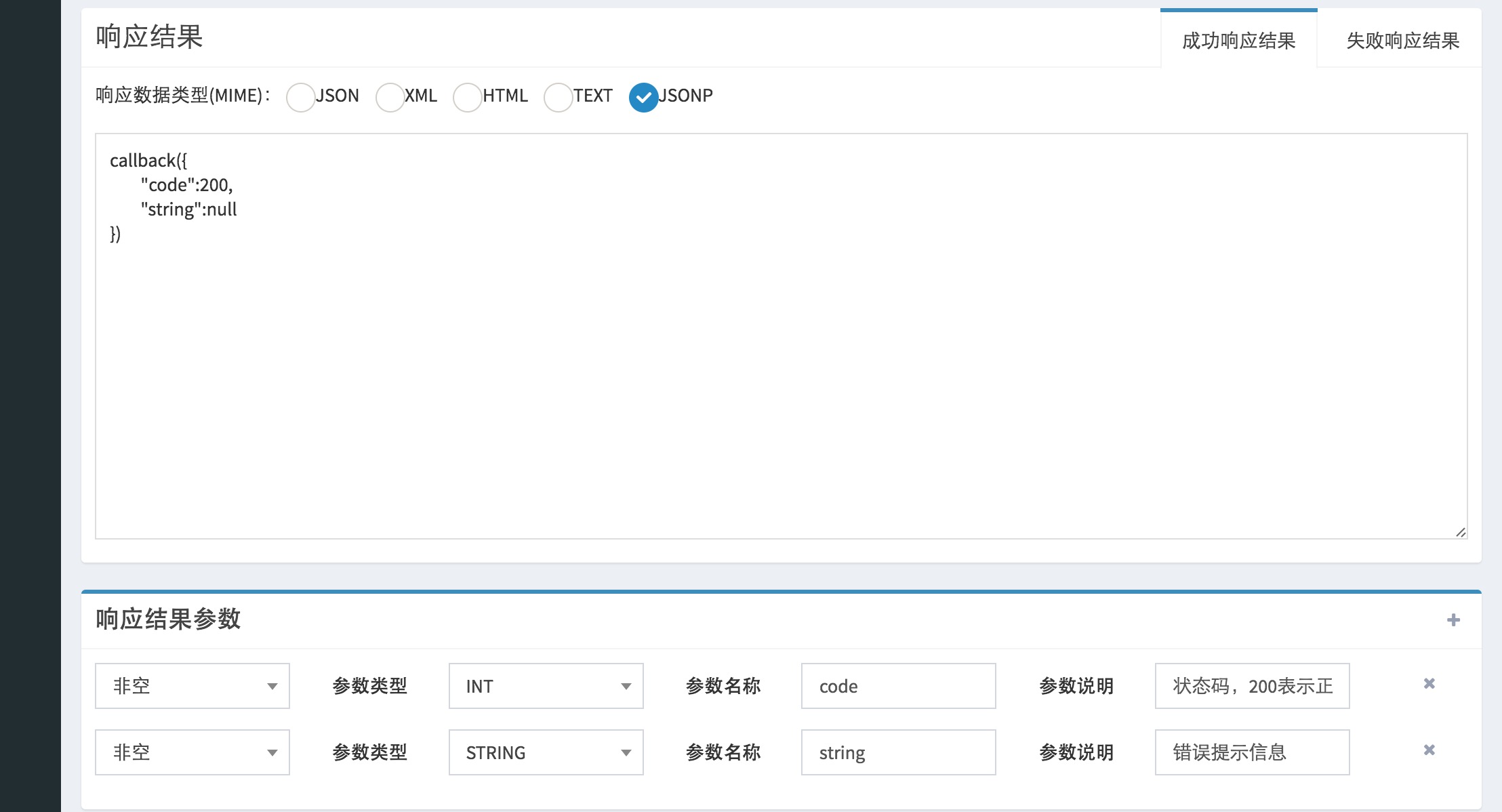Click the 错误提示信息 description field
The width and height of the screenshot is (1502, 812).
(1252, 752)
